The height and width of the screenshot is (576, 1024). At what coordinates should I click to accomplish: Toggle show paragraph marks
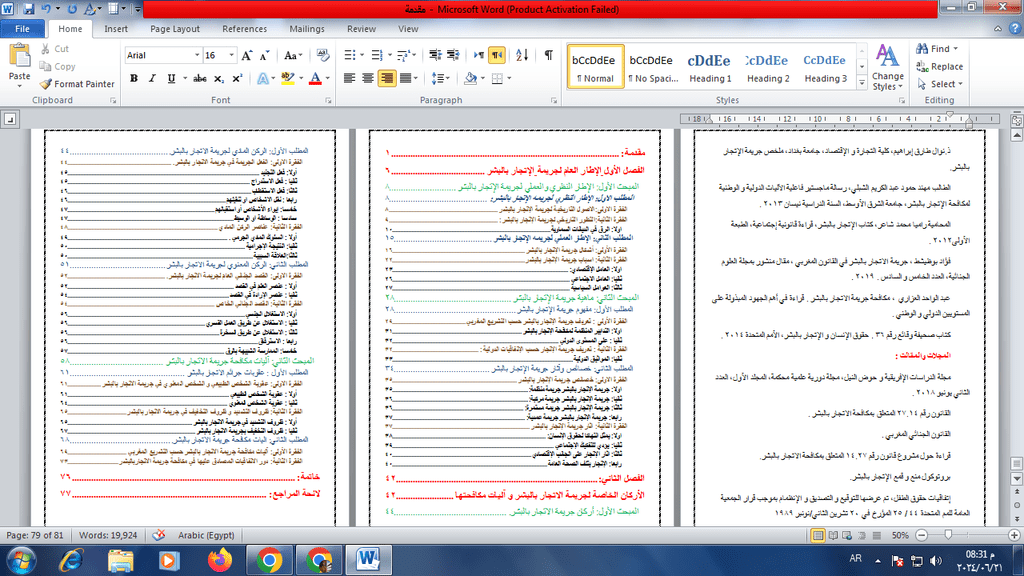coord(549,56)
